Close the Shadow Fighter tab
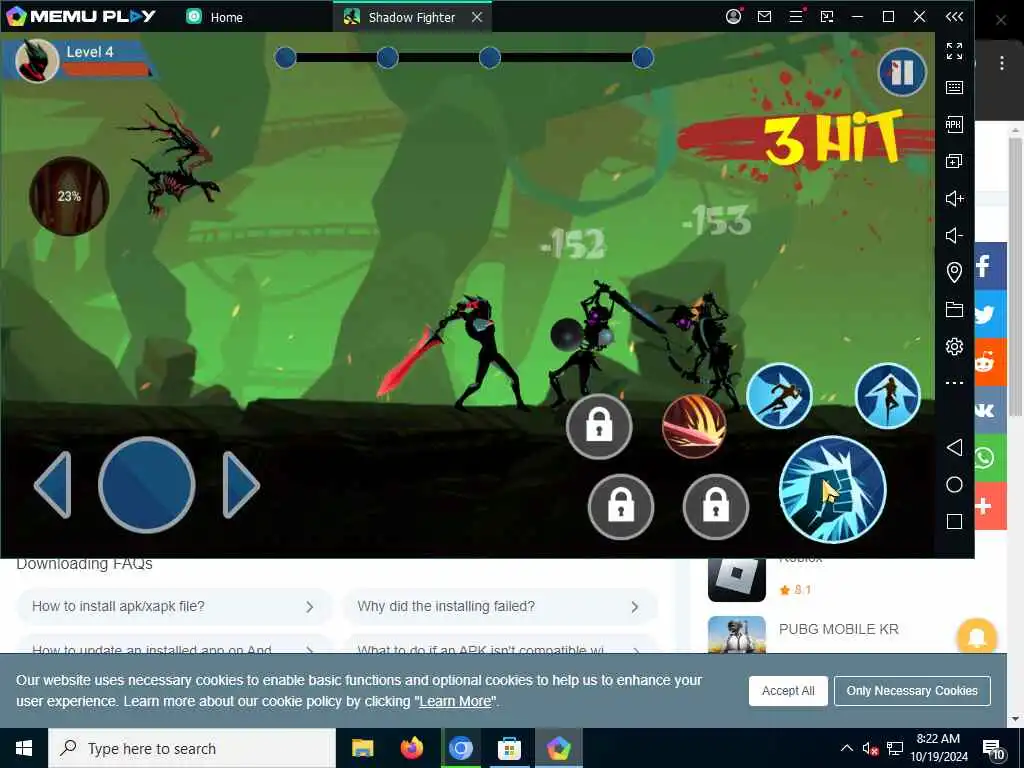This screenshot has height=768, width=1024. (477, 17)
